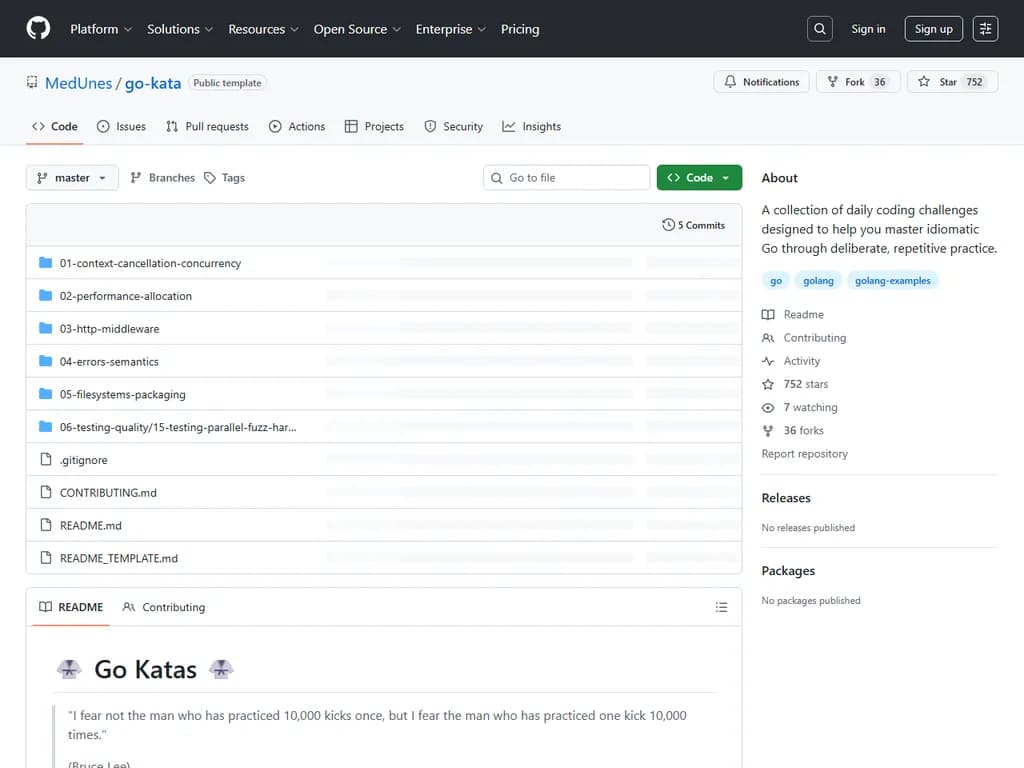Click the Activity pulse icon in About
The image size is (1024, 768).
pyautogui.click(x=768, y=361)
